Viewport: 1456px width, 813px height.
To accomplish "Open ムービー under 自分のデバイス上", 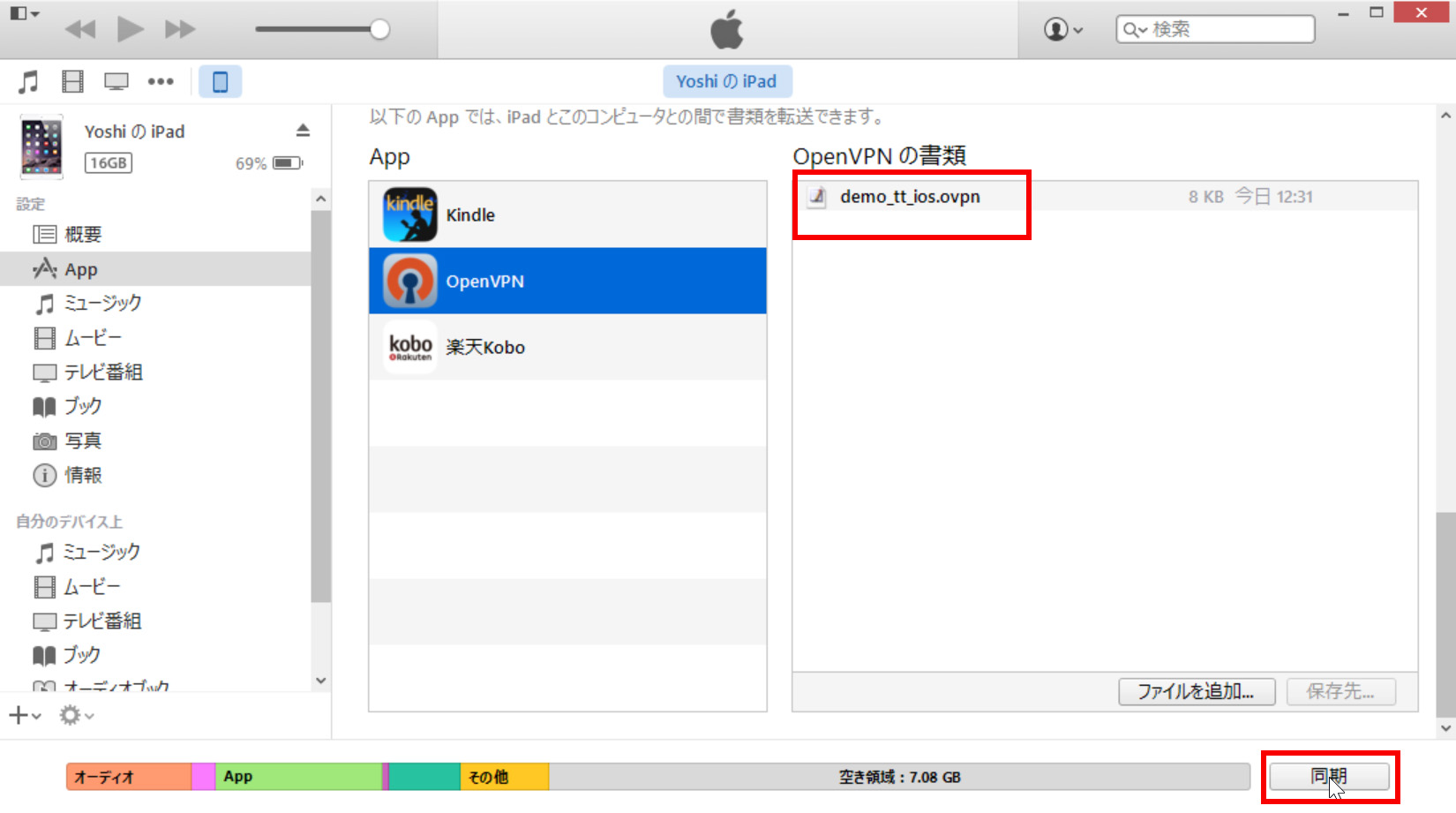I will click(x=155, y=587).
